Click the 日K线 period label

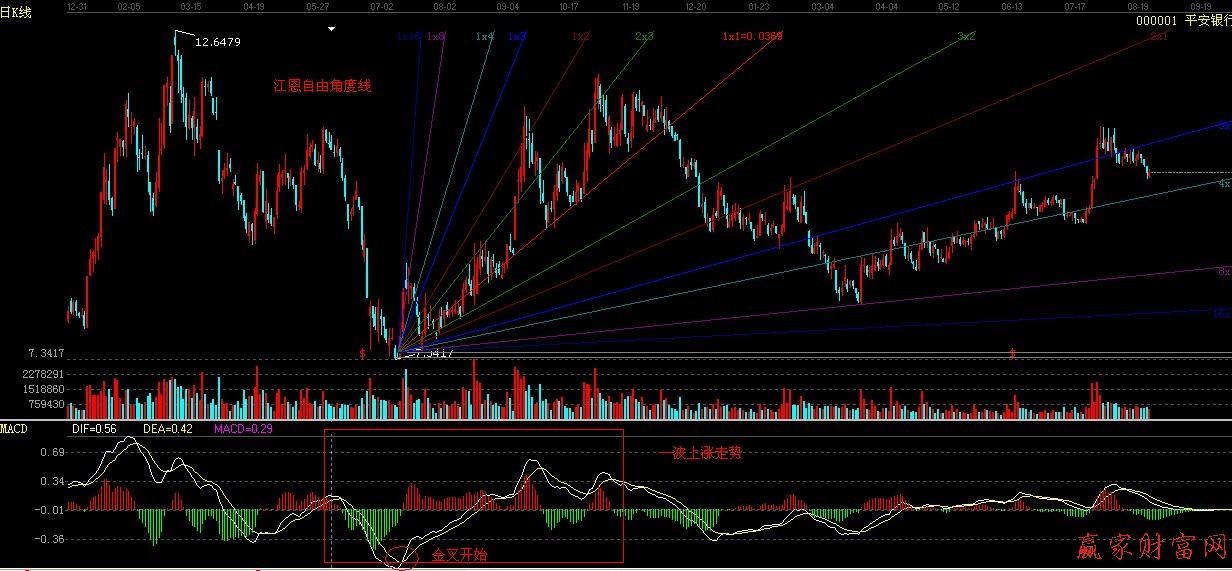[17, 13]
